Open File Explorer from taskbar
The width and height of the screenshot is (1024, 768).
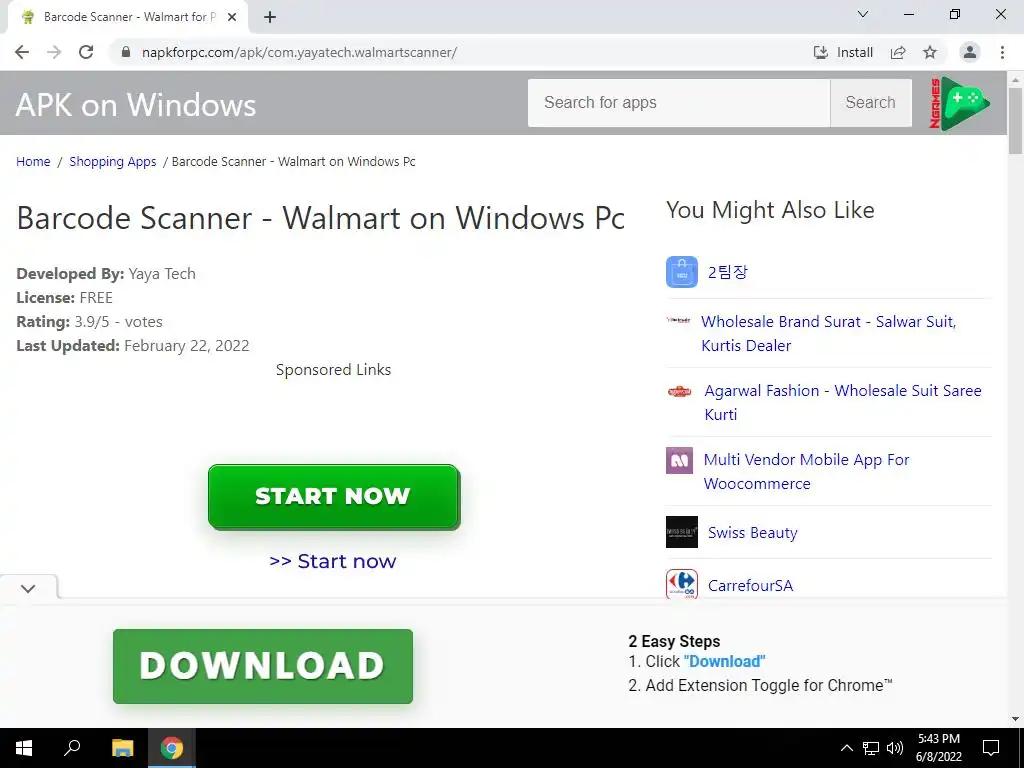click(122, 748)
